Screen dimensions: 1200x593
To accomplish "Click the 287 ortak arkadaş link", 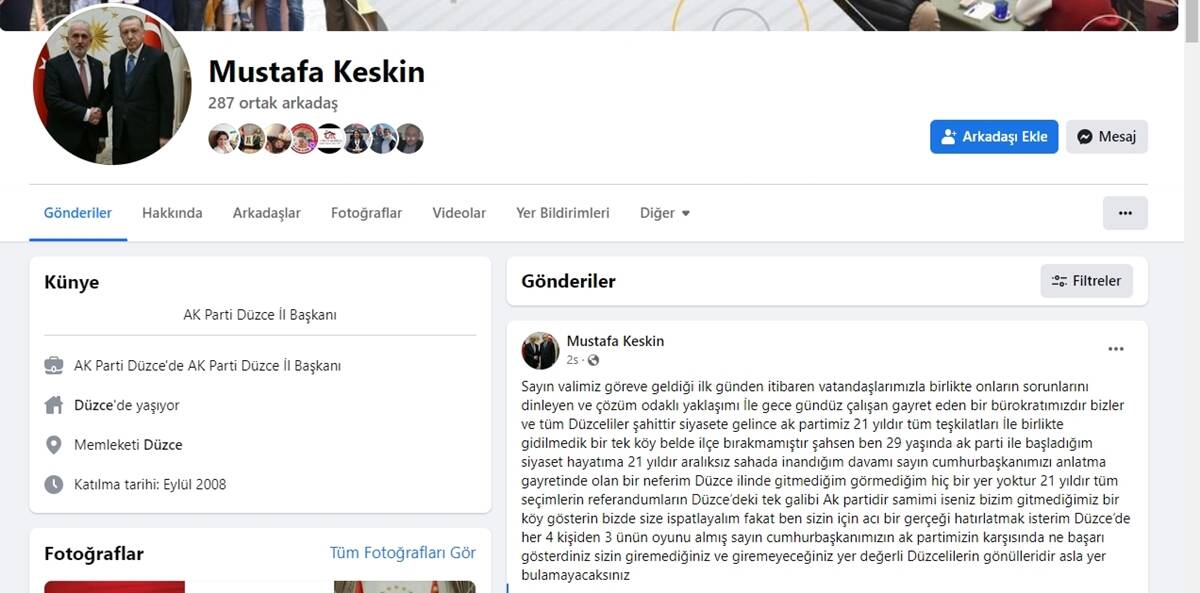I will [273, 103].
